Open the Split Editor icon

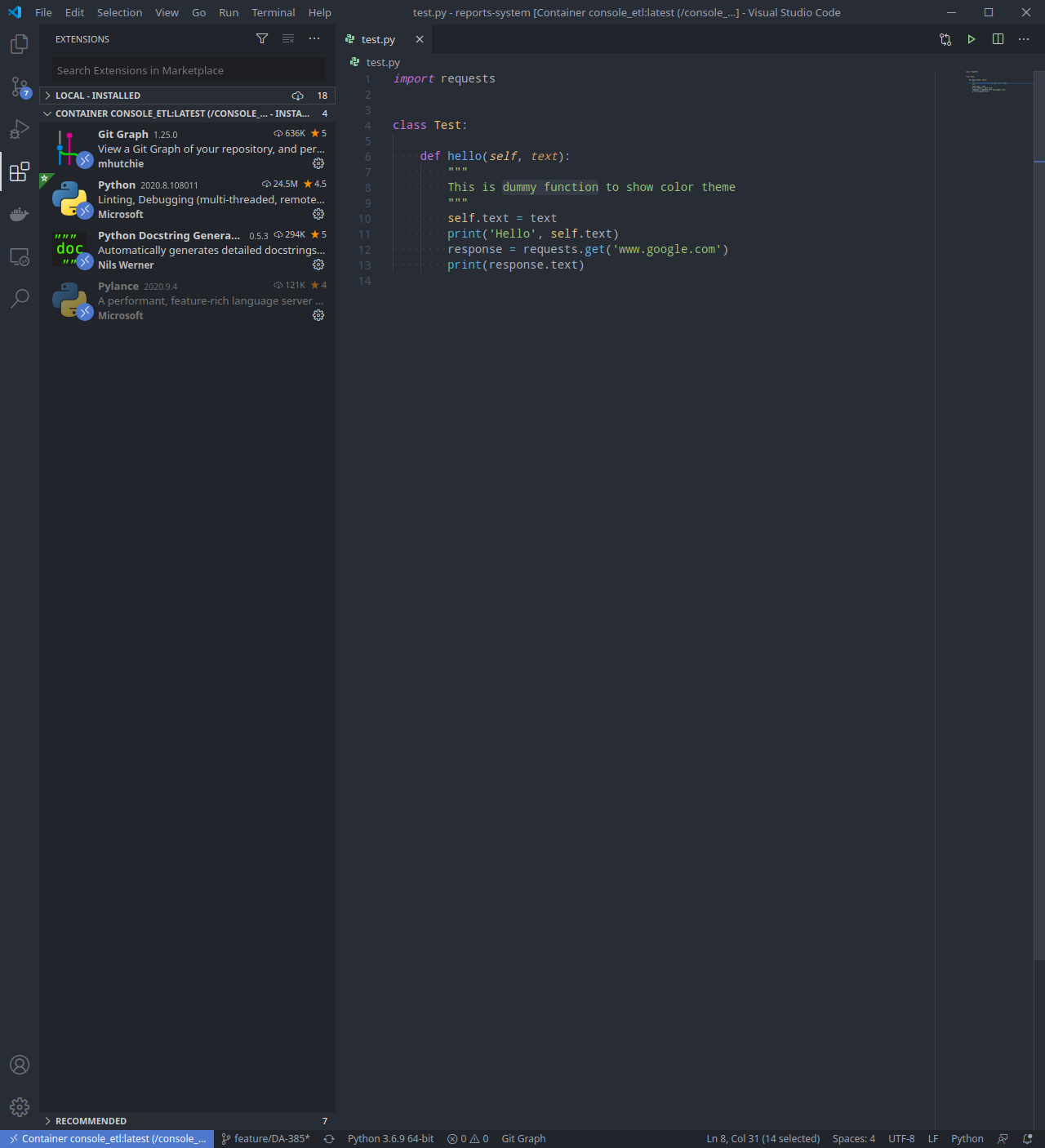point(998,38)
